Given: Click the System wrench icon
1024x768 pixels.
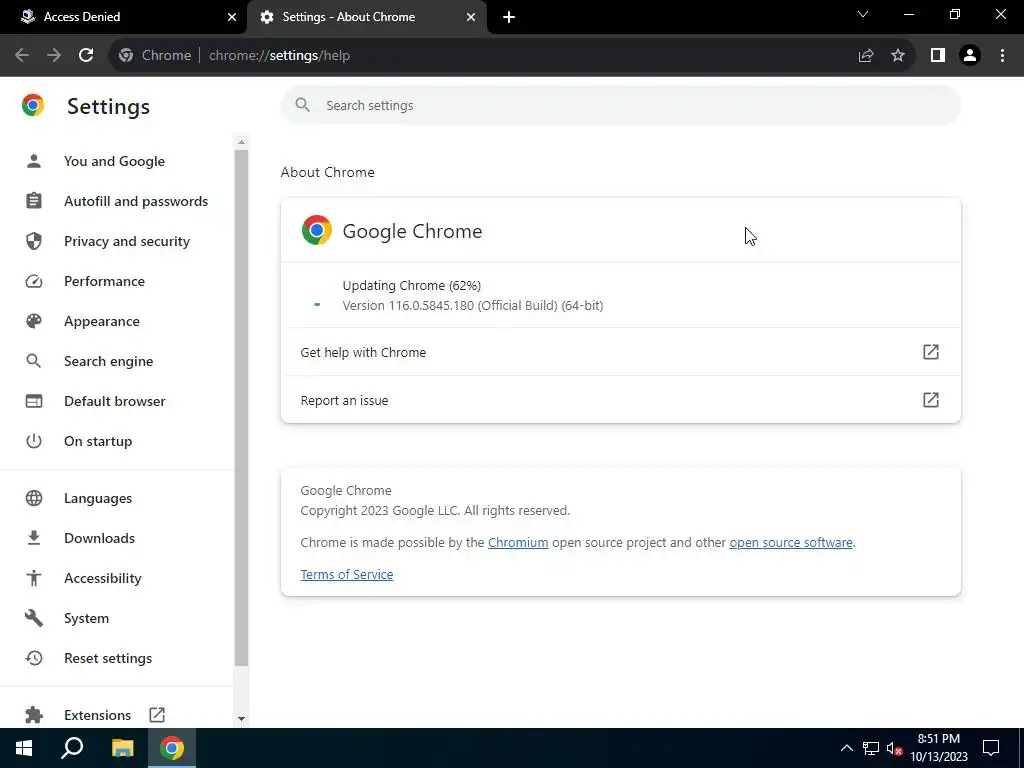Looking at the screenshot, I should [34, 618].
